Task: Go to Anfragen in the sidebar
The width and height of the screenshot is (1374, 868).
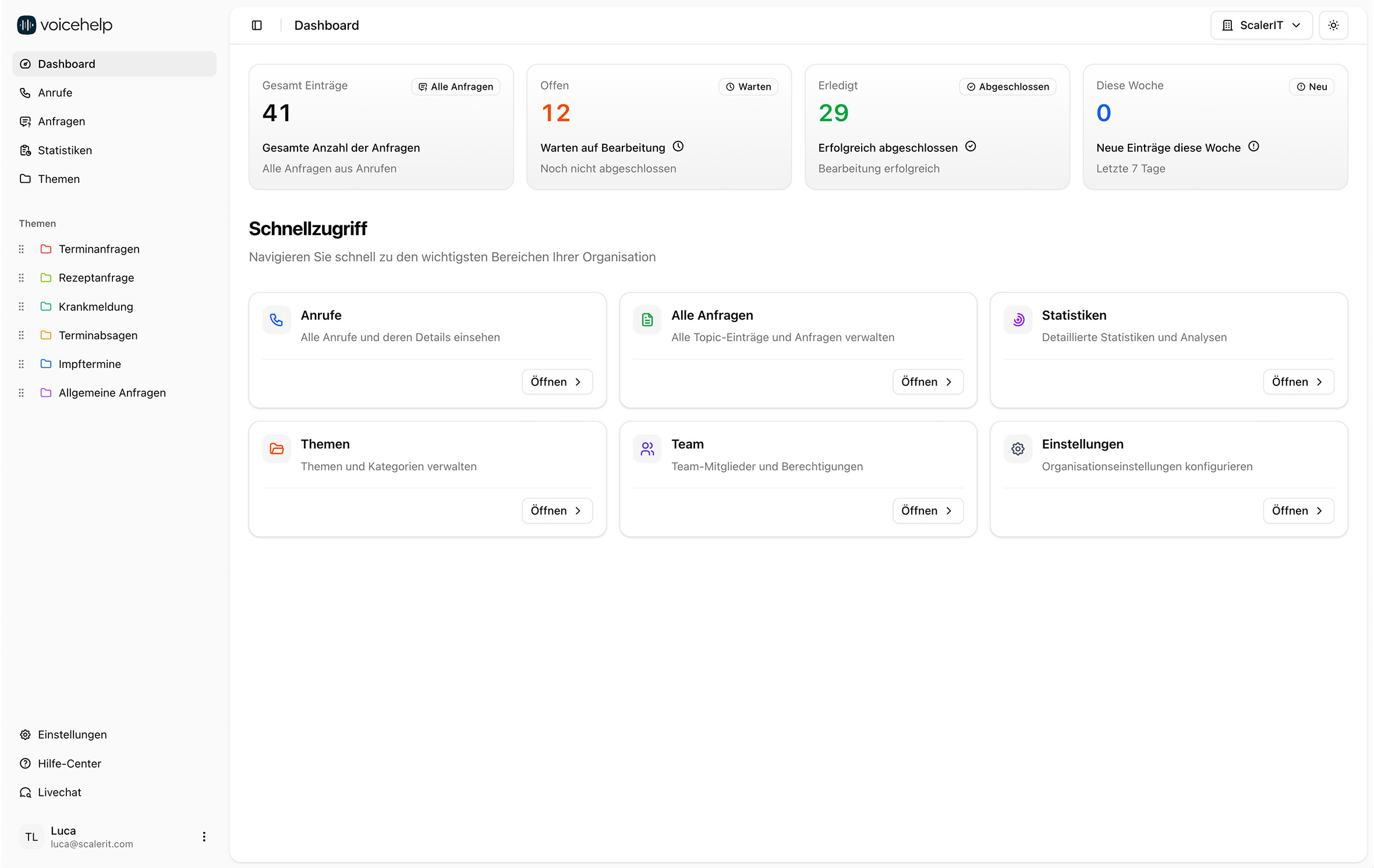Action: click(61, 122)
